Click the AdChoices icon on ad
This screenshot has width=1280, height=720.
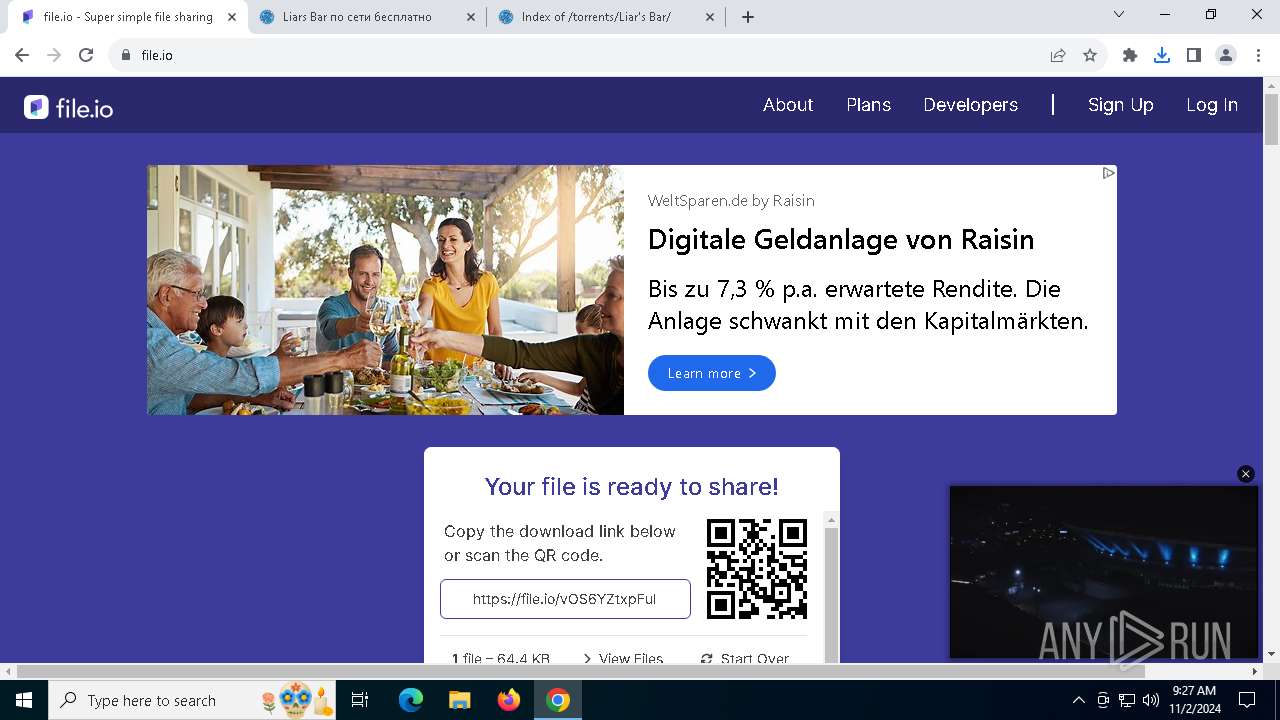pyautogui.click(x=1108, y=173)
